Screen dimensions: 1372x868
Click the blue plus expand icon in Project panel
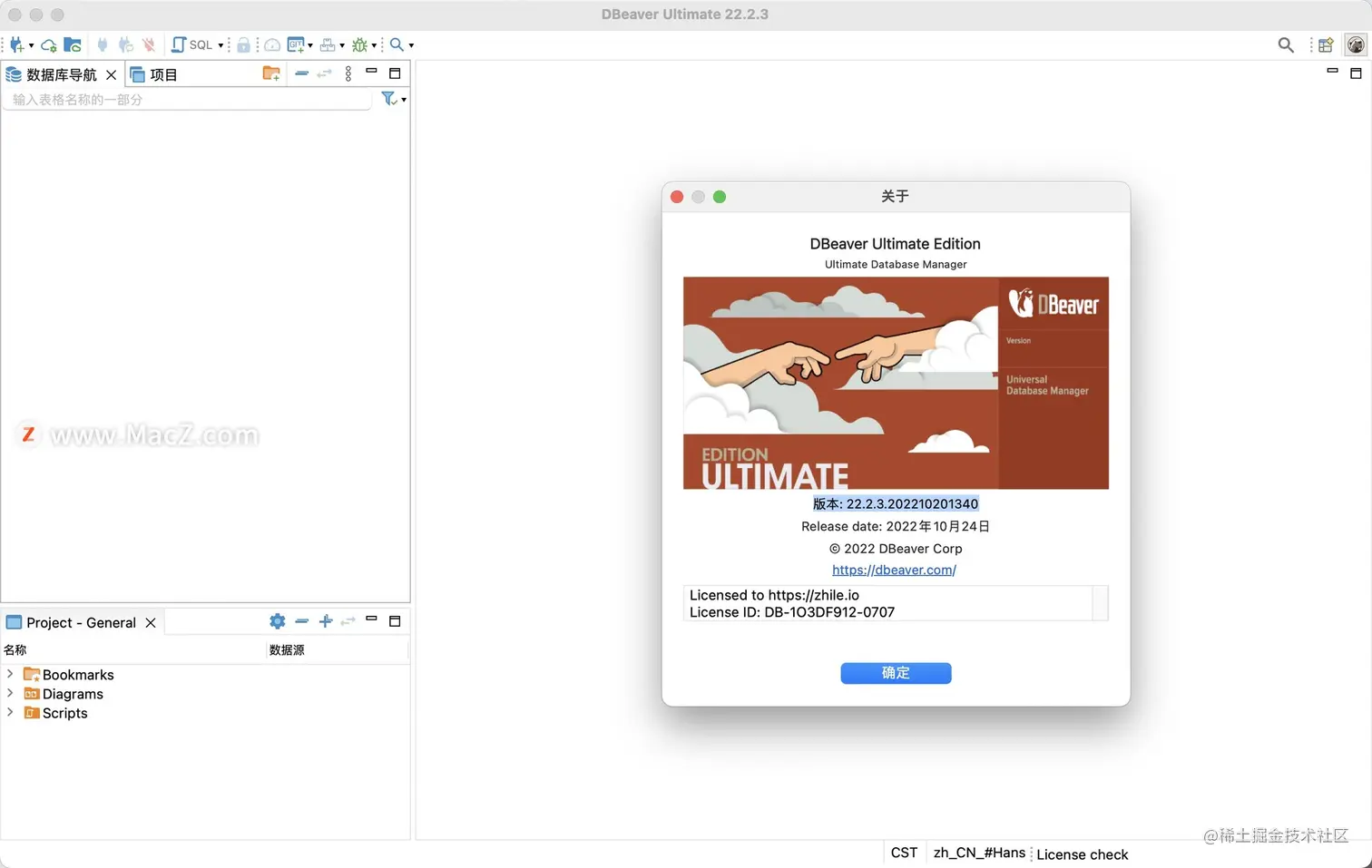326,621
